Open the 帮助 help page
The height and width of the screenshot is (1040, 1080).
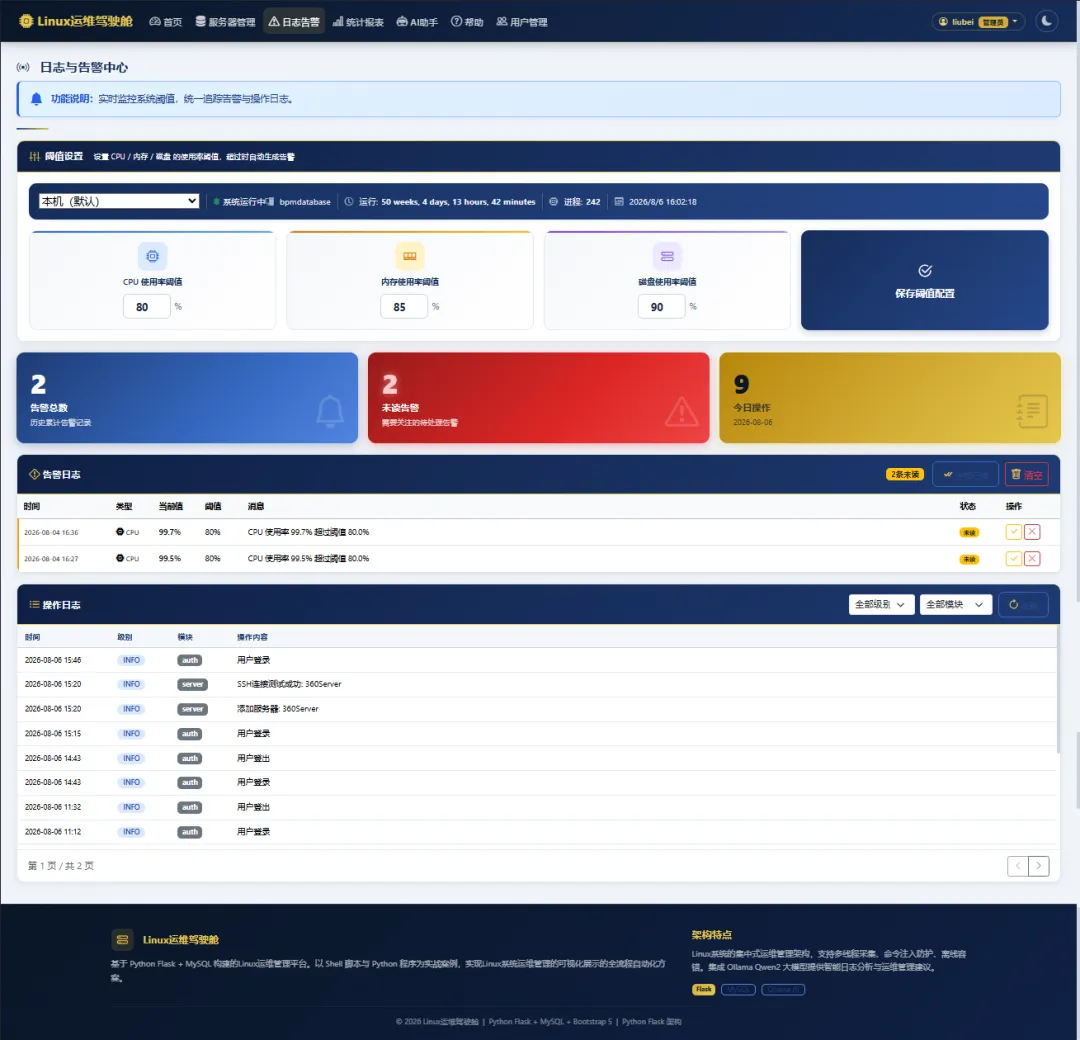tap(467, 22)
